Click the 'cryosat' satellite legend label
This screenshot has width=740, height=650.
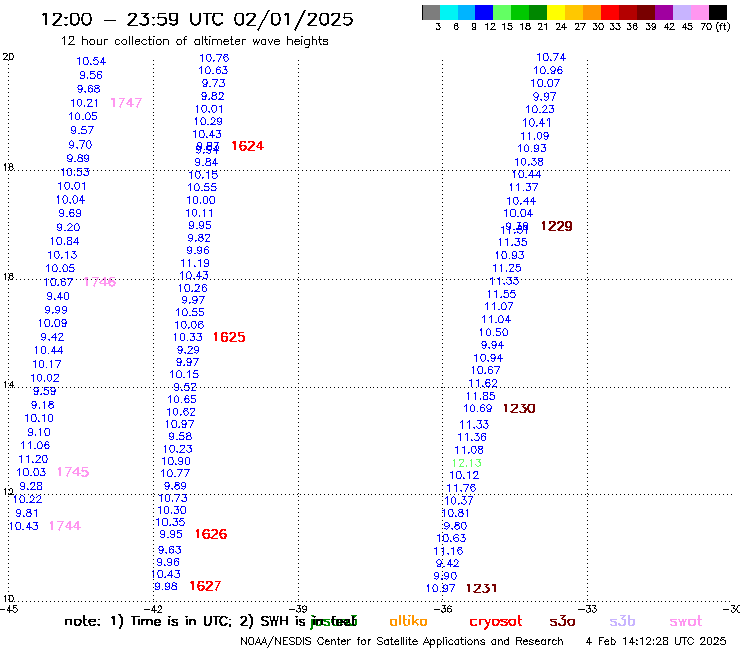click(x=496, y=622)
